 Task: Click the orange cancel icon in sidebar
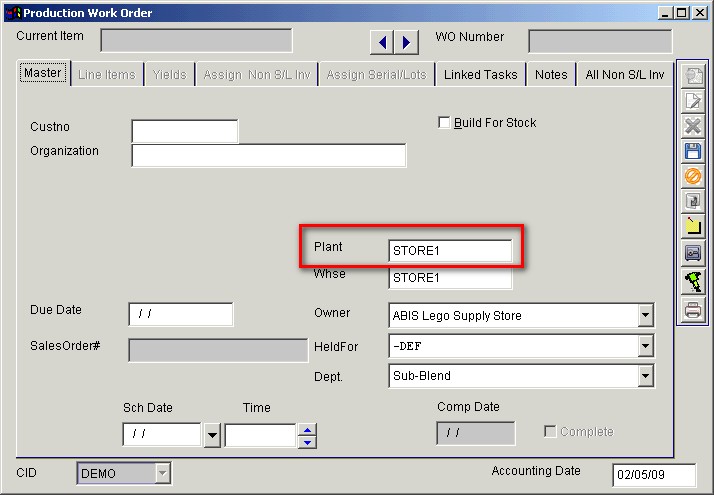click(692, 176)
